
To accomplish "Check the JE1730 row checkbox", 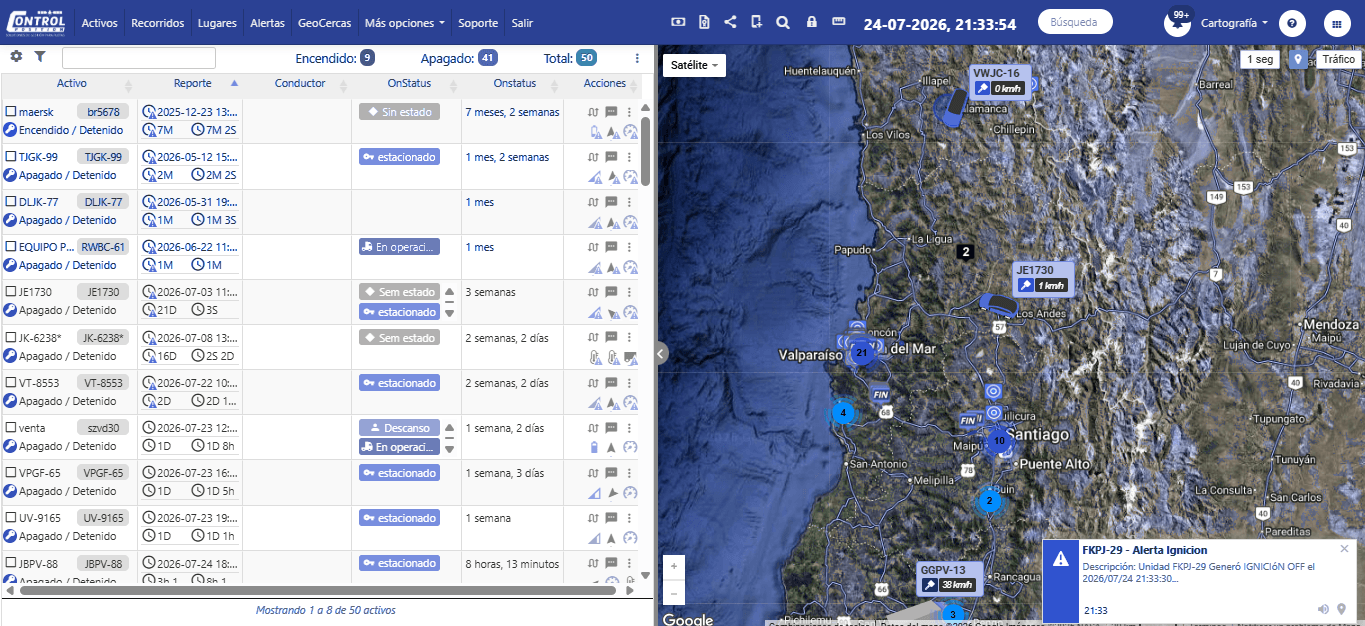I will pos(11,292).
